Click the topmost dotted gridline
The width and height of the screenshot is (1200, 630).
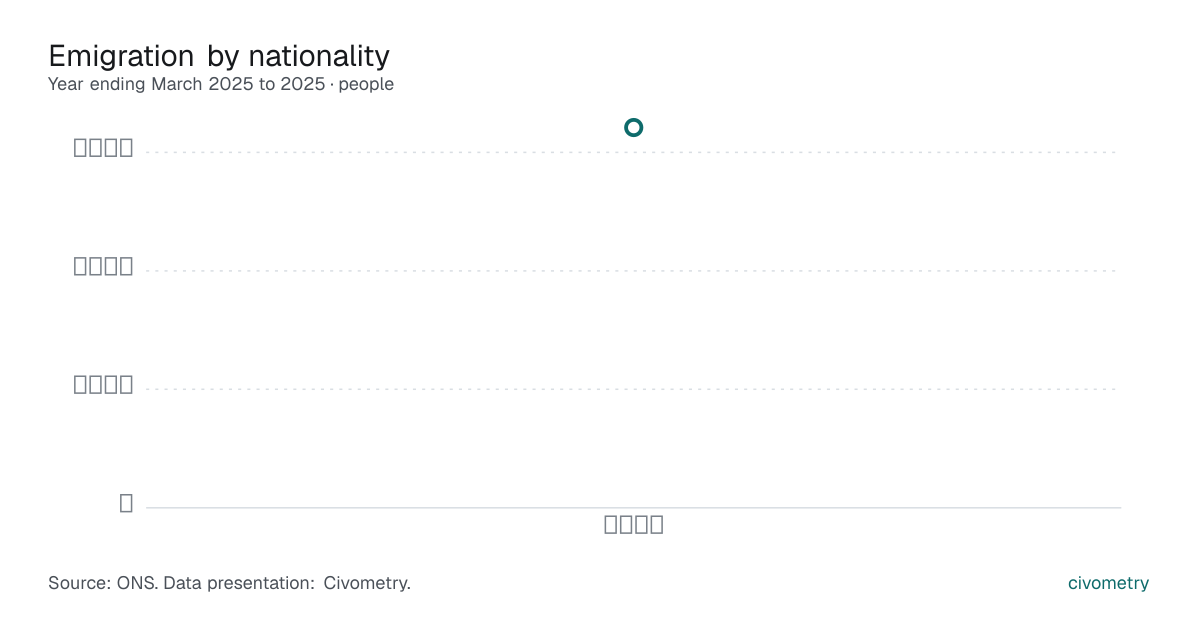tap(633, 152)
